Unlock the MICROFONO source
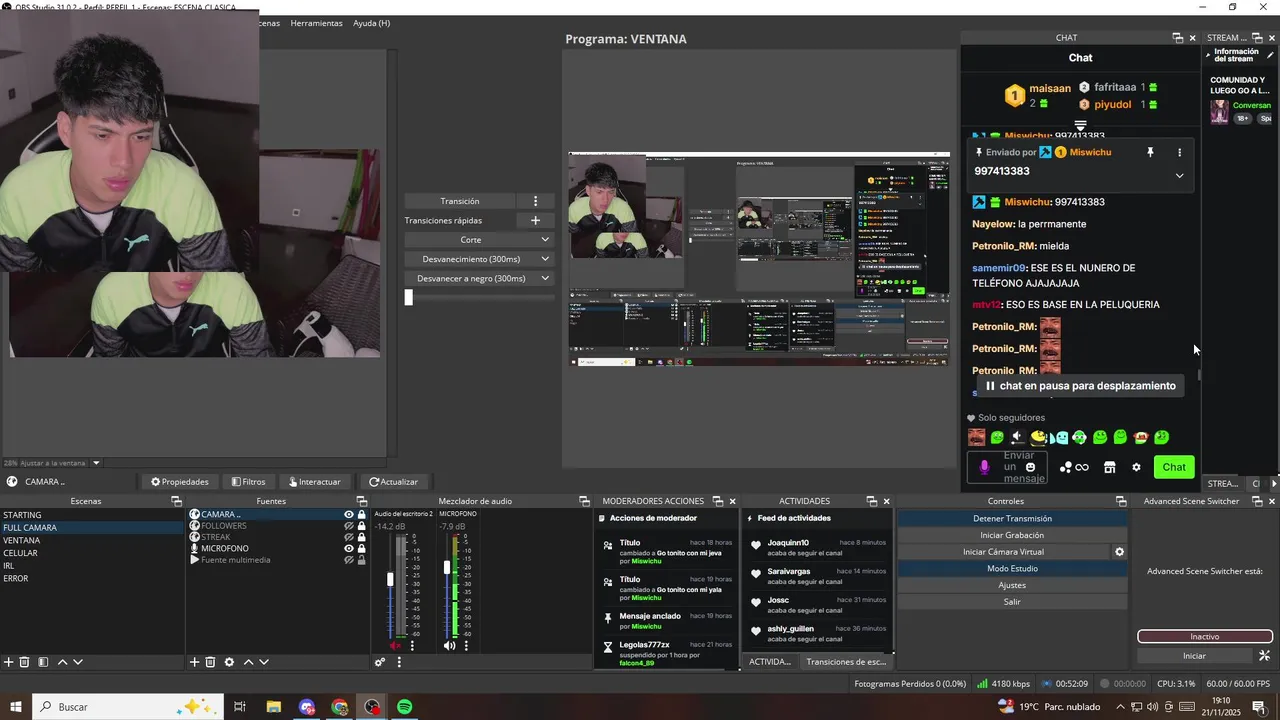 (x=361, y=548)
